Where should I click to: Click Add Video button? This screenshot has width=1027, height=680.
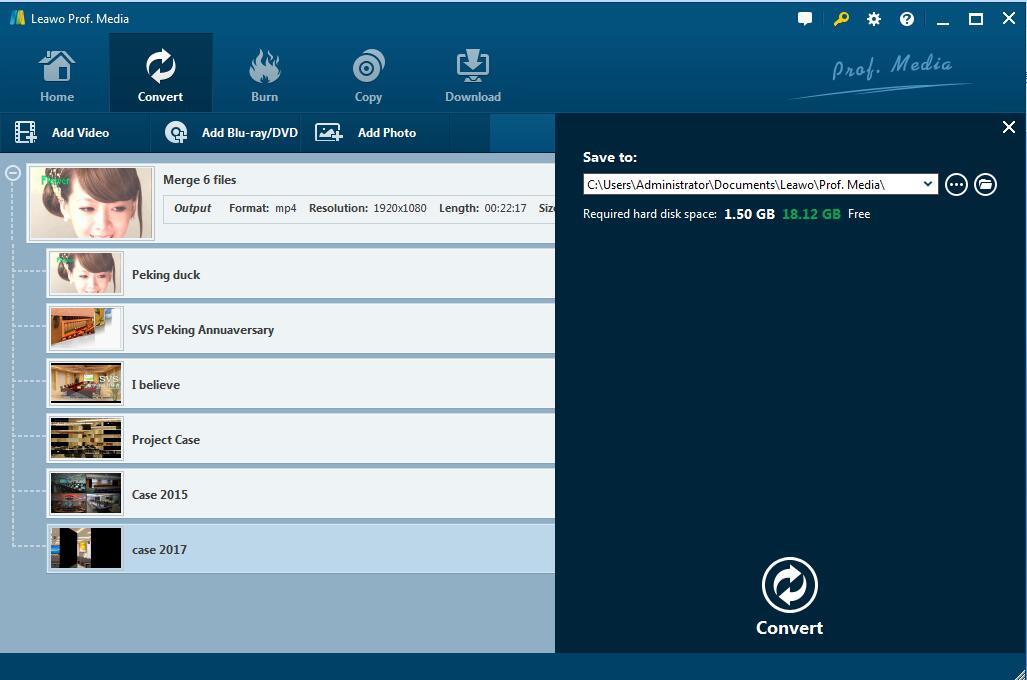[x=62, y=133]
